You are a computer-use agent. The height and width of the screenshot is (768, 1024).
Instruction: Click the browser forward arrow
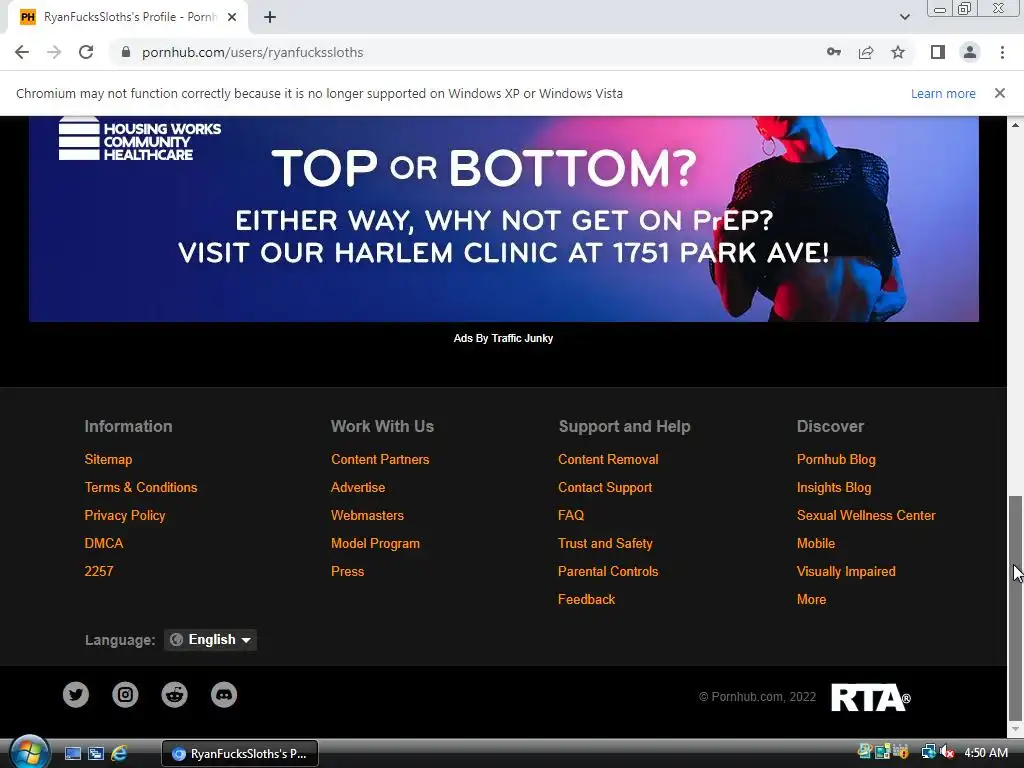coord(54,52)
